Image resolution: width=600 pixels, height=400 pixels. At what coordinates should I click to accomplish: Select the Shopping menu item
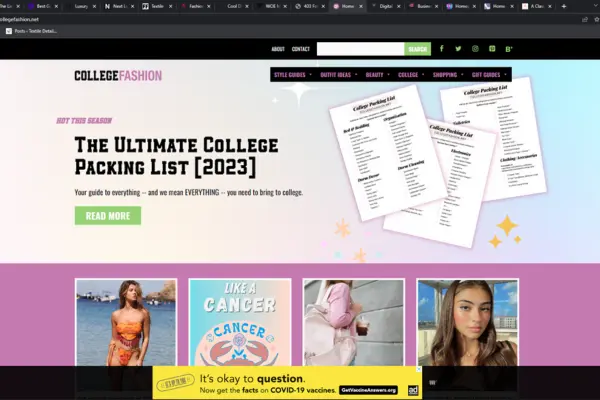pyautogui.click(x=447, y=75)
